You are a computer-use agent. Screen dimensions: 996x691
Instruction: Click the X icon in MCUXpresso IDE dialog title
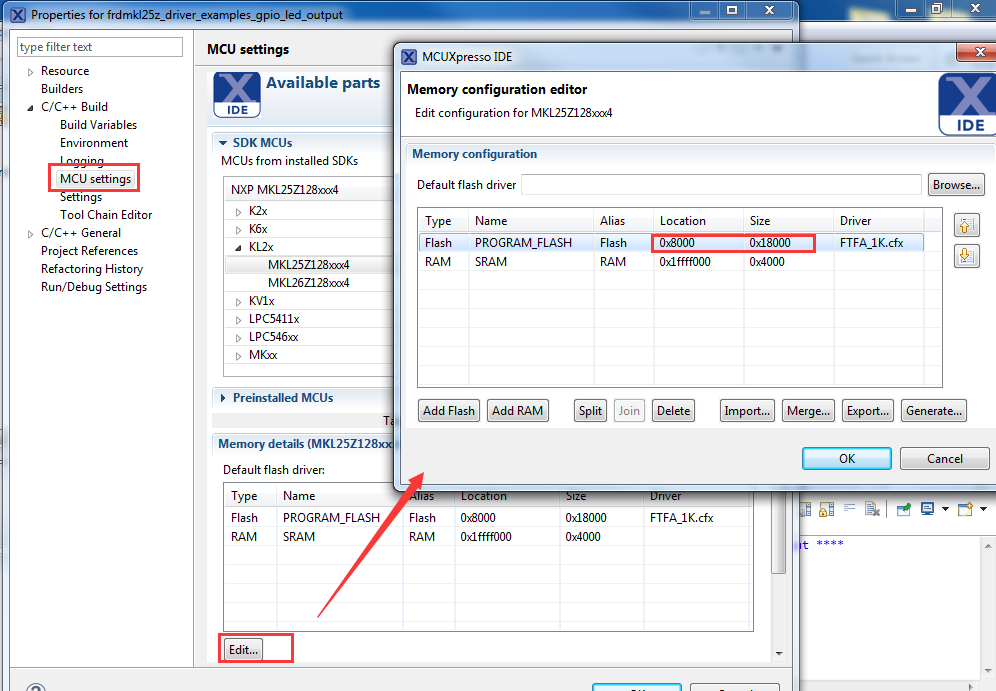[410, 57]
